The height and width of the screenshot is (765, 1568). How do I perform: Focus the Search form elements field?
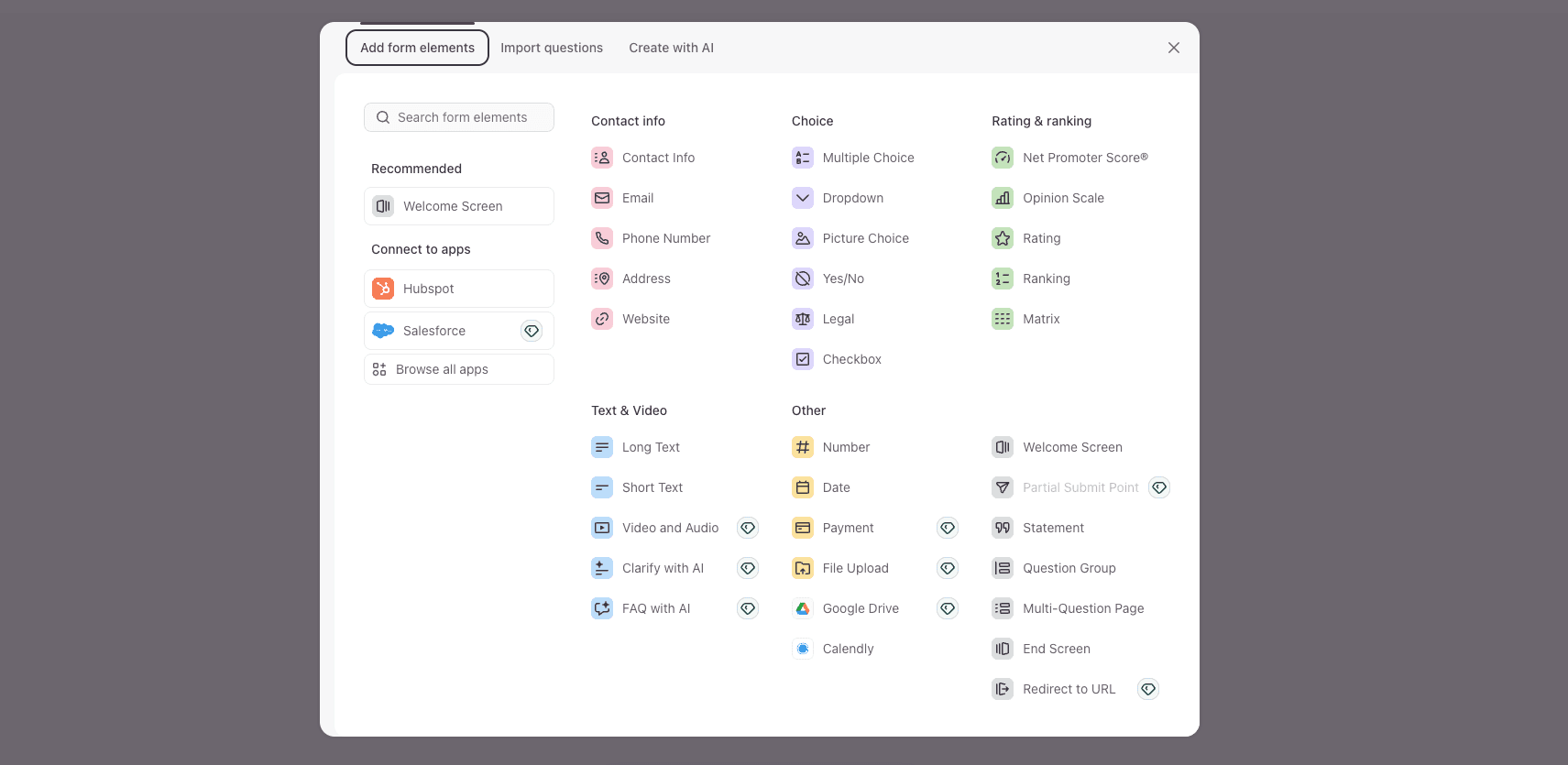pos(459,117)
